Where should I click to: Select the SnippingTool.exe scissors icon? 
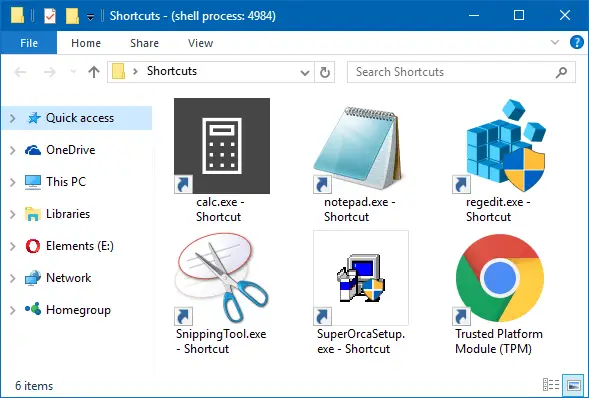222,278
